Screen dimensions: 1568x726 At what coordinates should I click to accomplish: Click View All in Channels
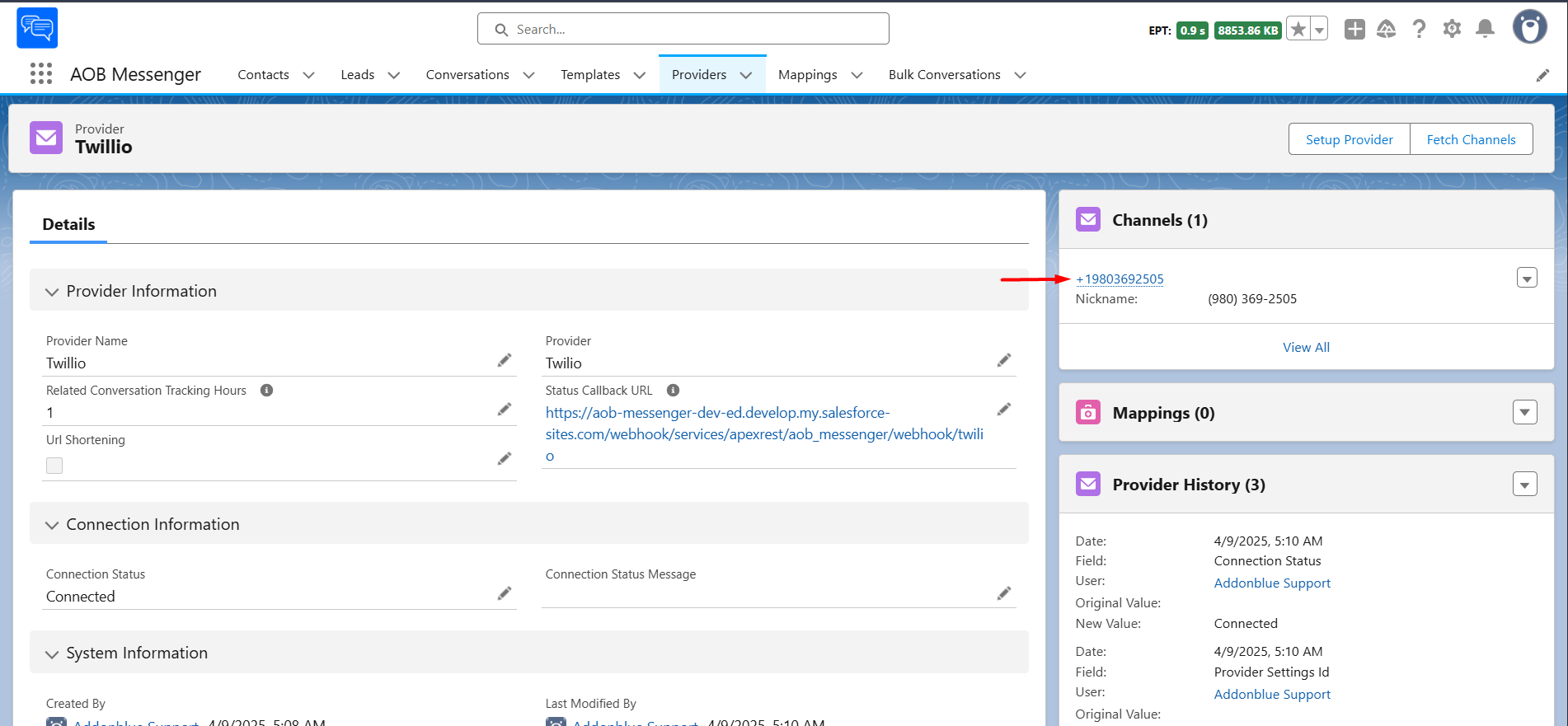tap(1306, 347)
